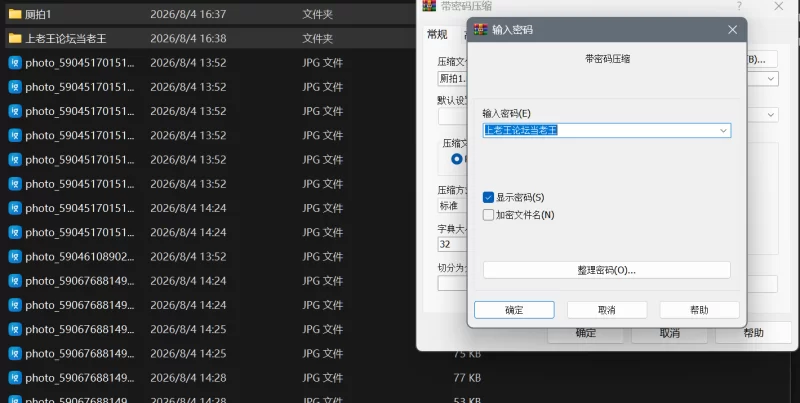The width and height of the screenshot is (800, 403).
Task: Click the 13:52 date in the photo_59046108902 row
Action: [188, 257]
